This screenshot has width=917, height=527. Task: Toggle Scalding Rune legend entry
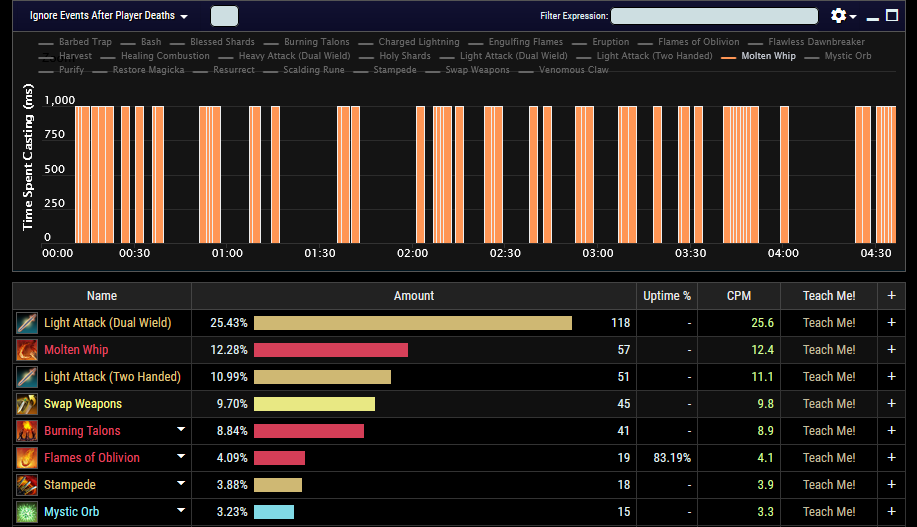pyautogui.click(x=304, y=70)
